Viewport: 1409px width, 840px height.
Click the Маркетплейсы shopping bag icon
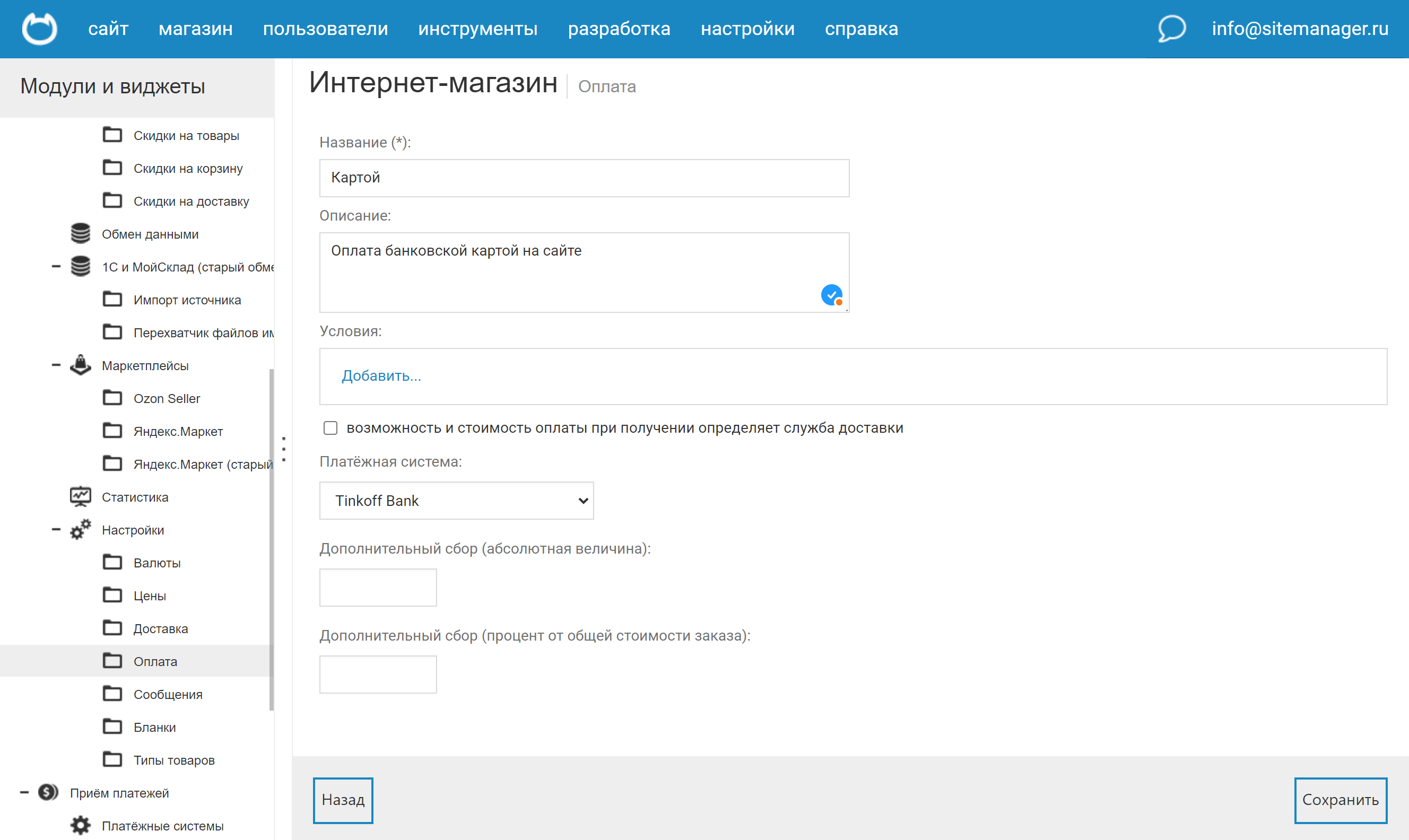[81, 365]
